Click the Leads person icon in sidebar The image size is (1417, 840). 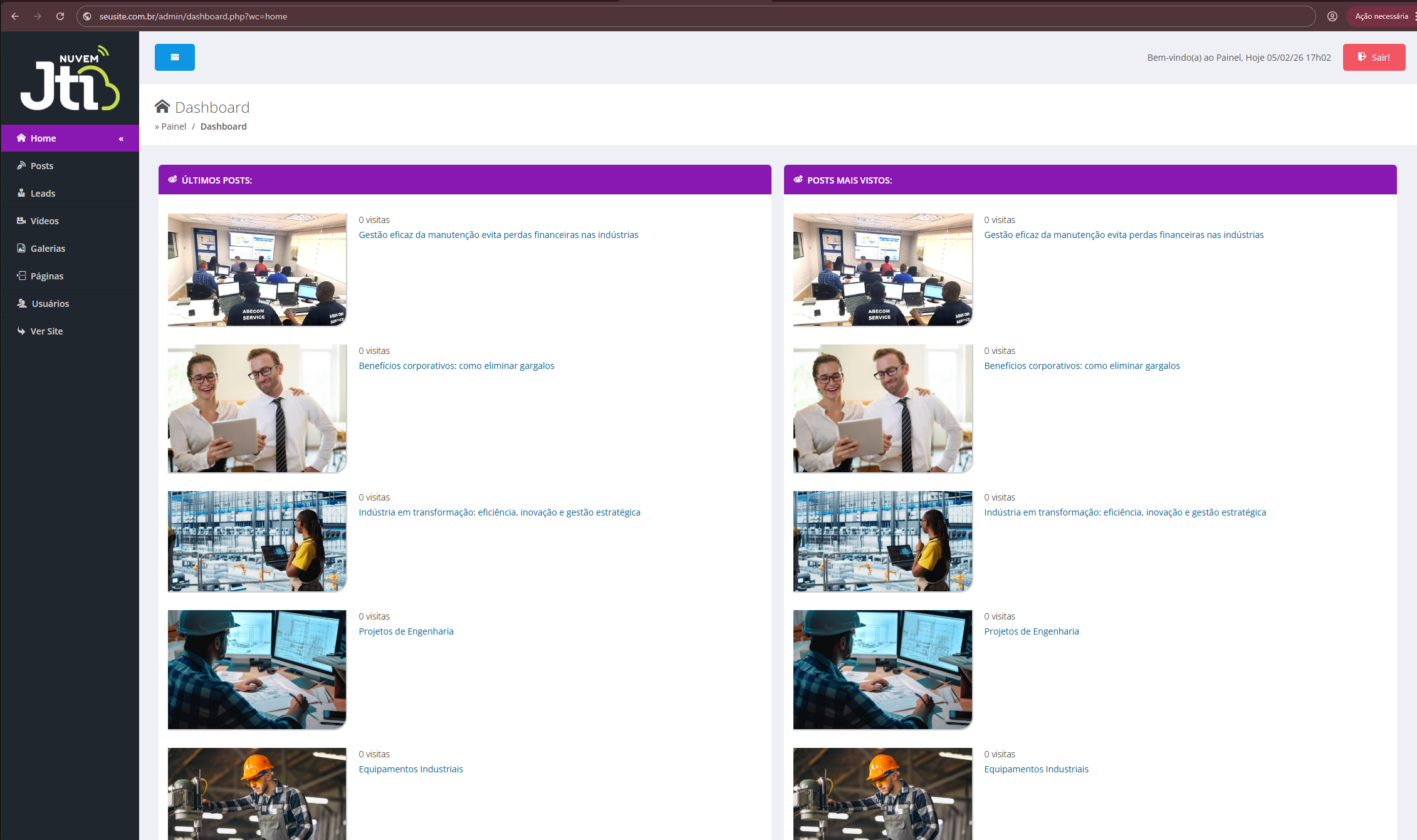(x=21, y=193)
